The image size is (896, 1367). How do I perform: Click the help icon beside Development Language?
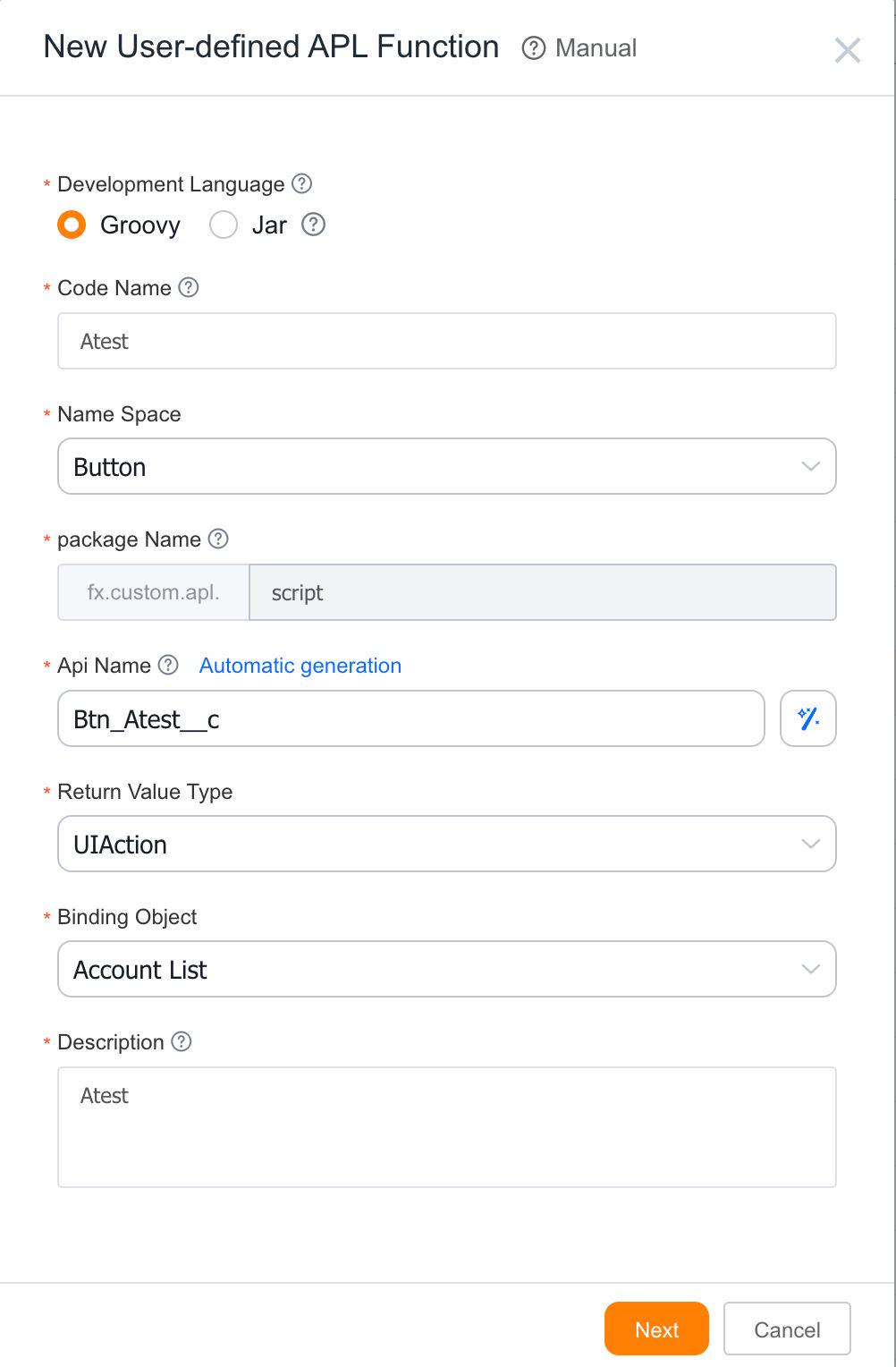tap(302, 183)
